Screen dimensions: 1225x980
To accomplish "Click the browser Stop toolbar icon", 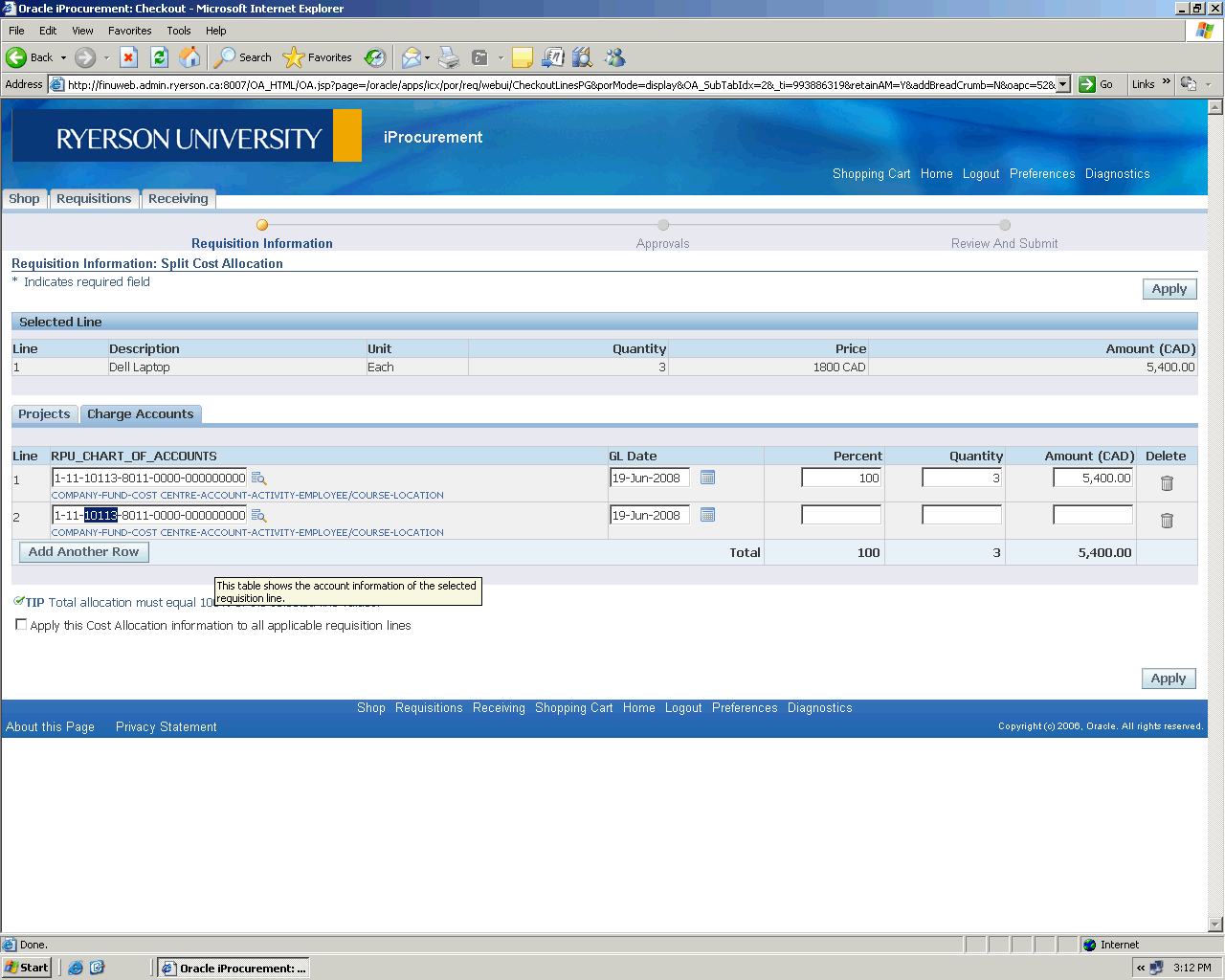I will [x=129, y=57].
